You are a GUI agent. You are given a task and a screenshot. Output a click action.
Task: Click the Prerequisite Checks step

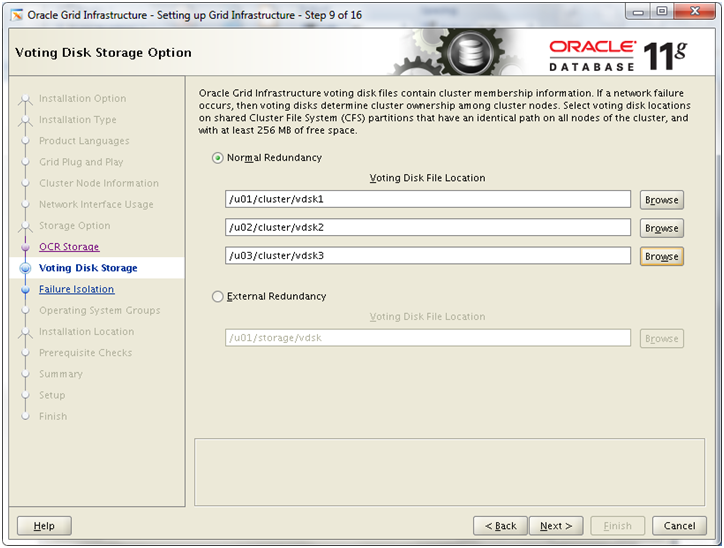pyautogui.click(x=85, y=353)
